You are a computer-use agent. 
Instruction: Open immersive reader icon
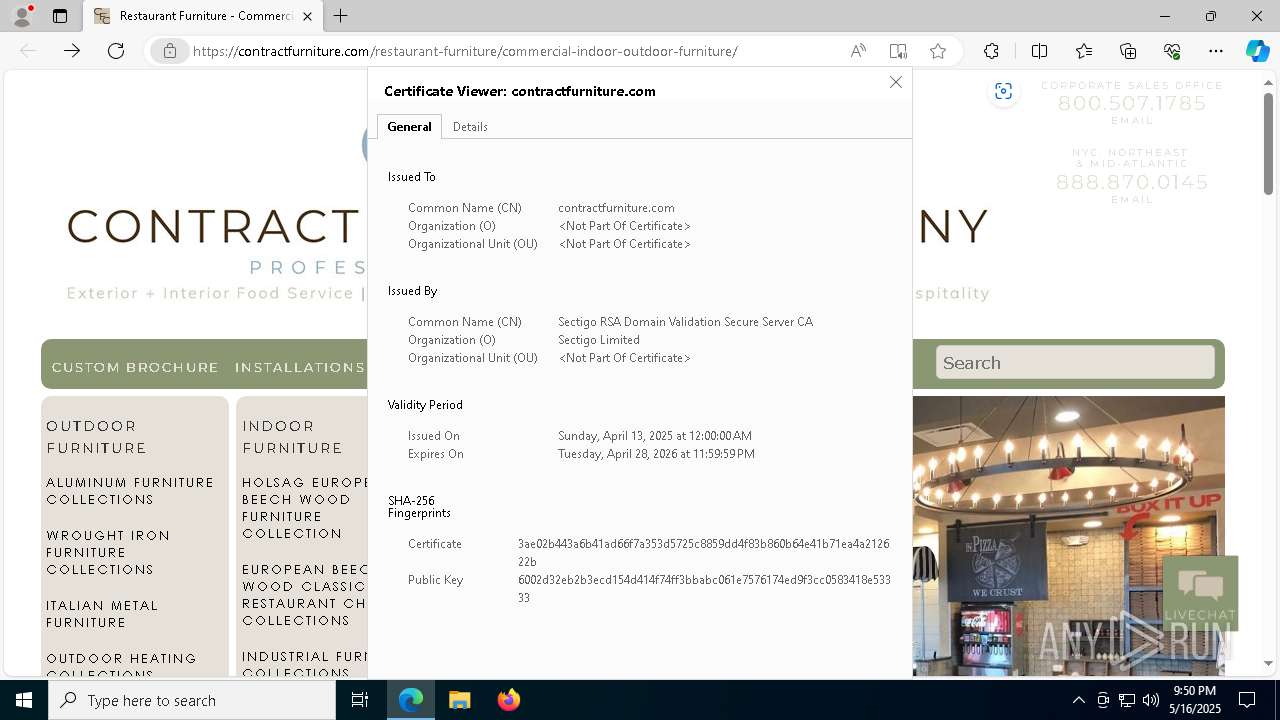[898, 51]
